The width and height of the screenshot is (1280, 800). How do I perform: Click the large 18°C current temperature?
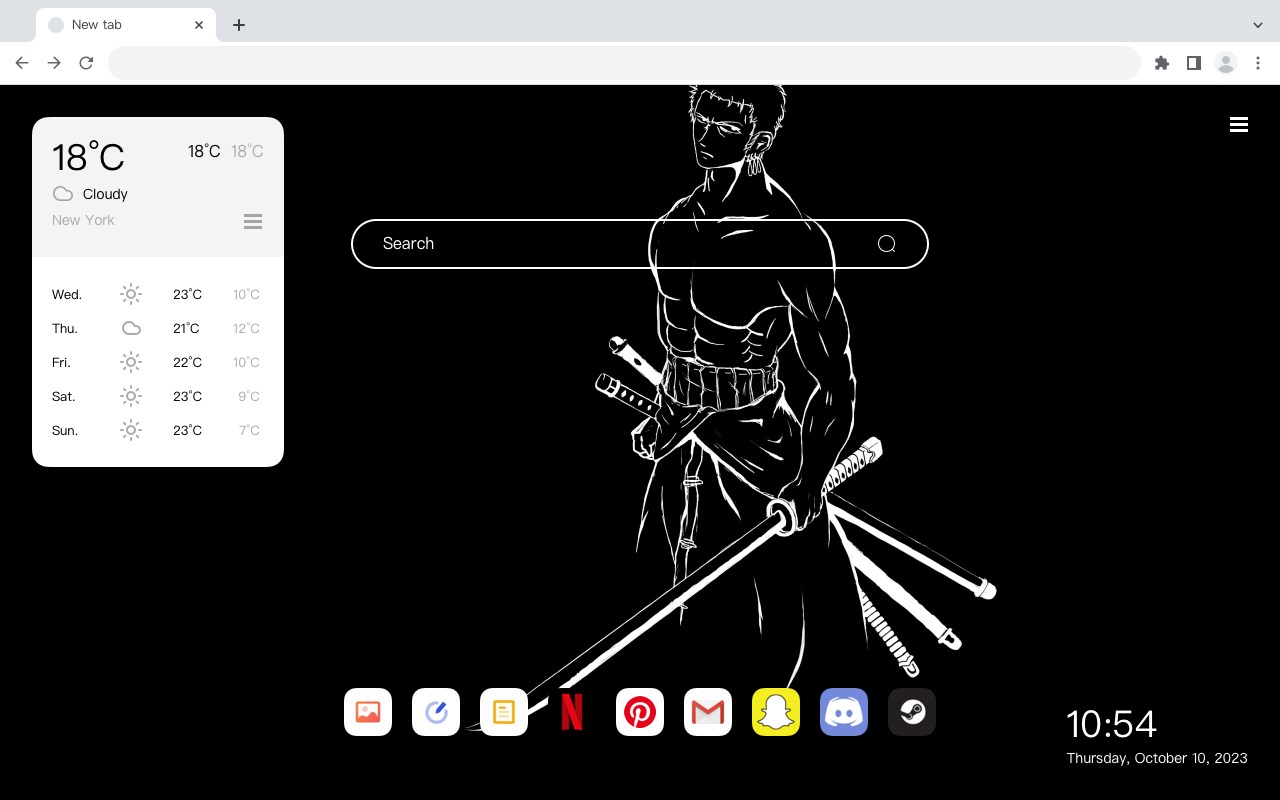click(x=88, y=157)
